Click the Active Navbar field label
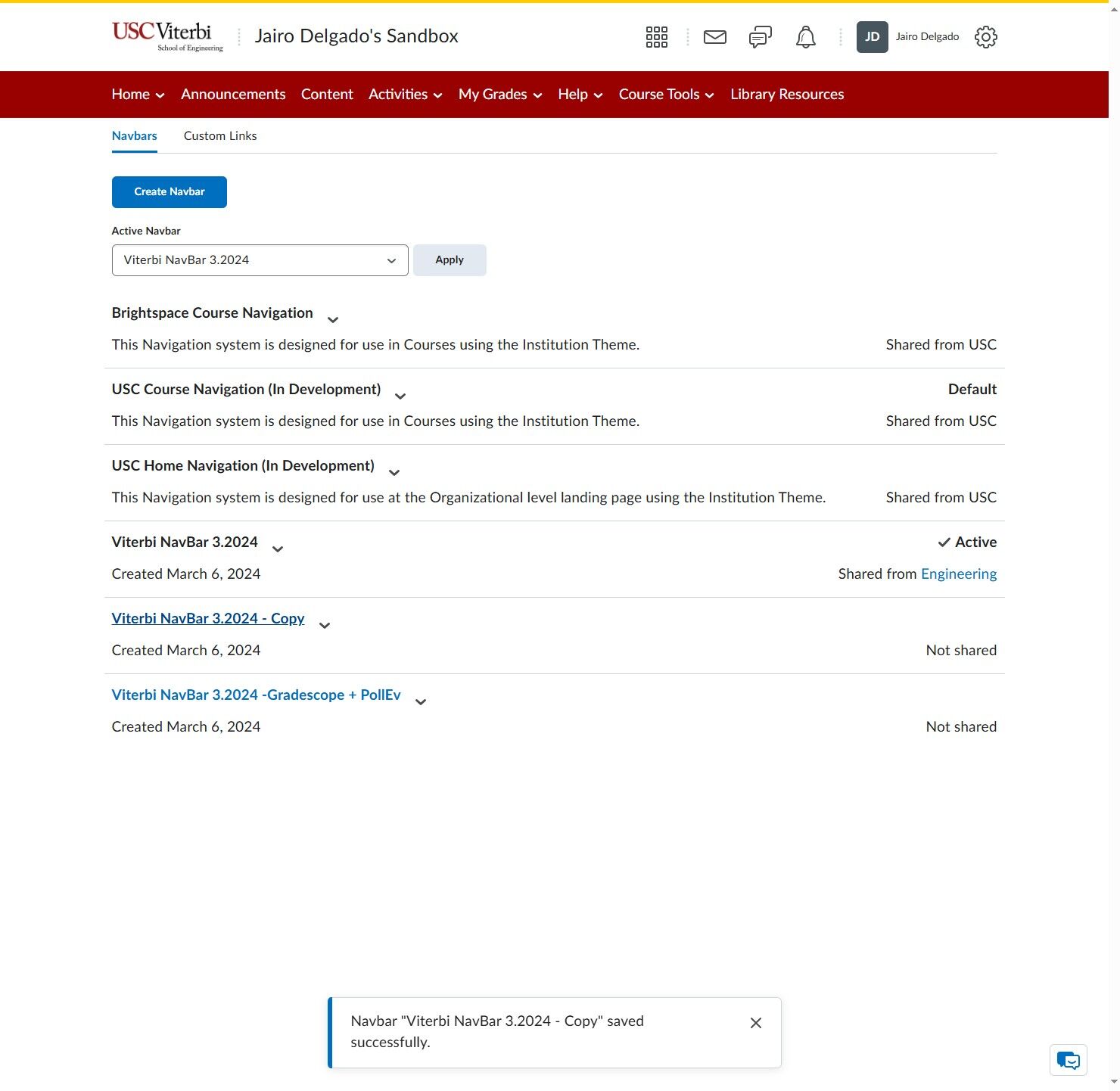Screen dimensions: 1120x1091 146,232
